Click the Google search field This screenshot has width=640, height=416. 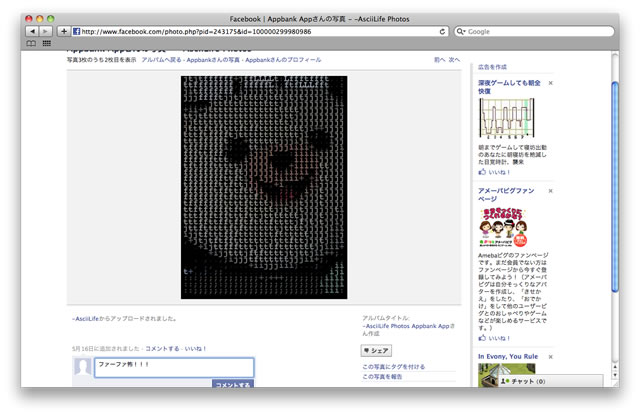(x=534, y=31)
